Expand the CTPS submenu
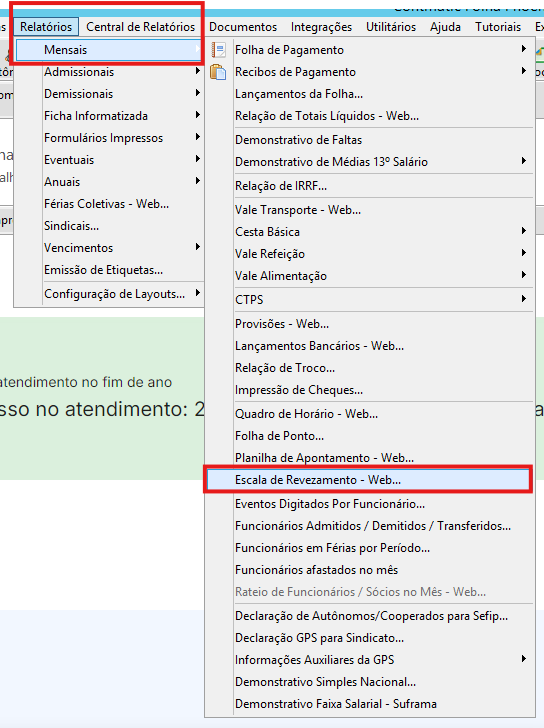544x728 pixels. point(370,299)
